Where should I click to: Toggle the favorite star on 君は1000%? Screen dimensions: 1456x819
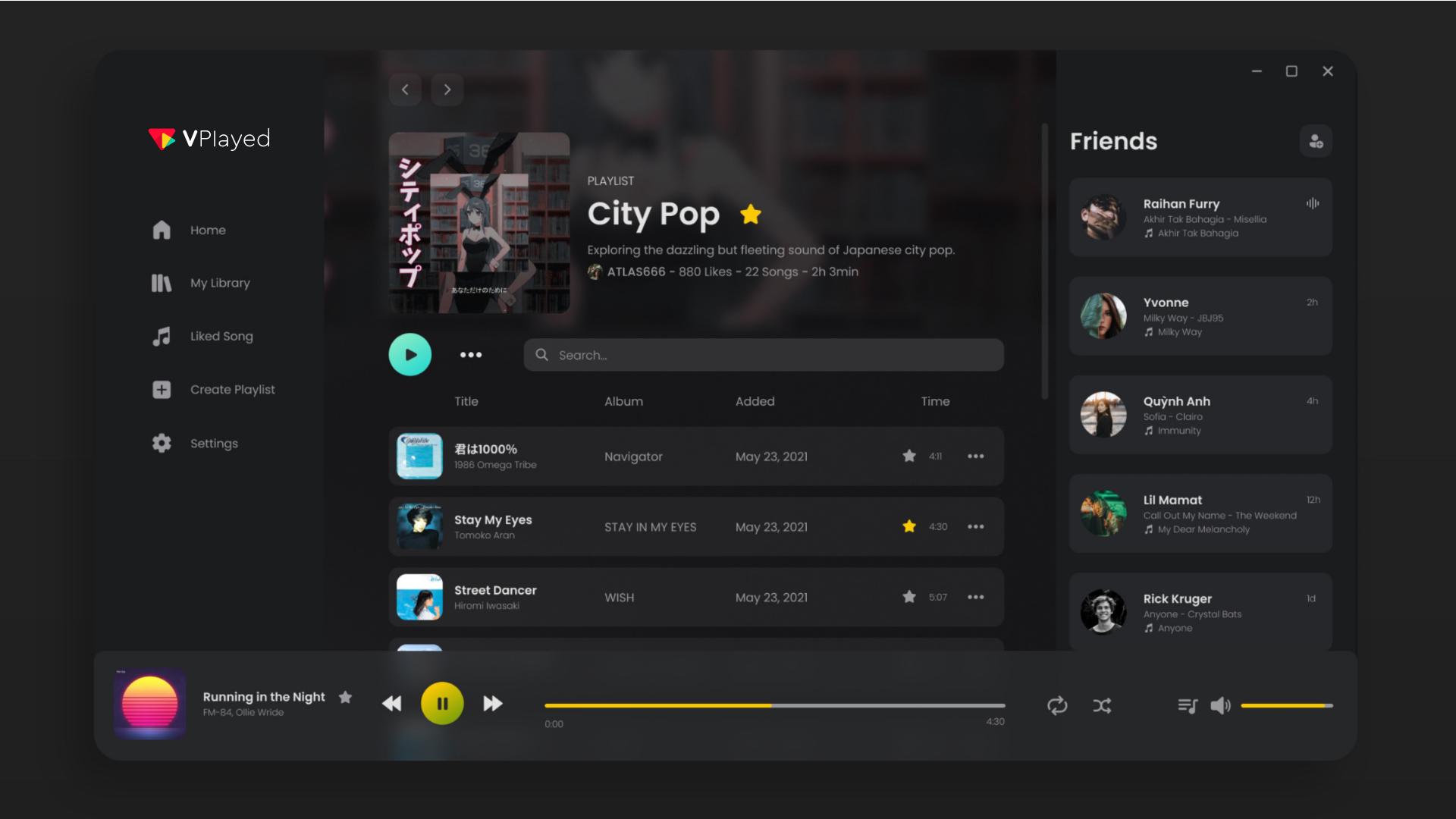pos(909,455)
